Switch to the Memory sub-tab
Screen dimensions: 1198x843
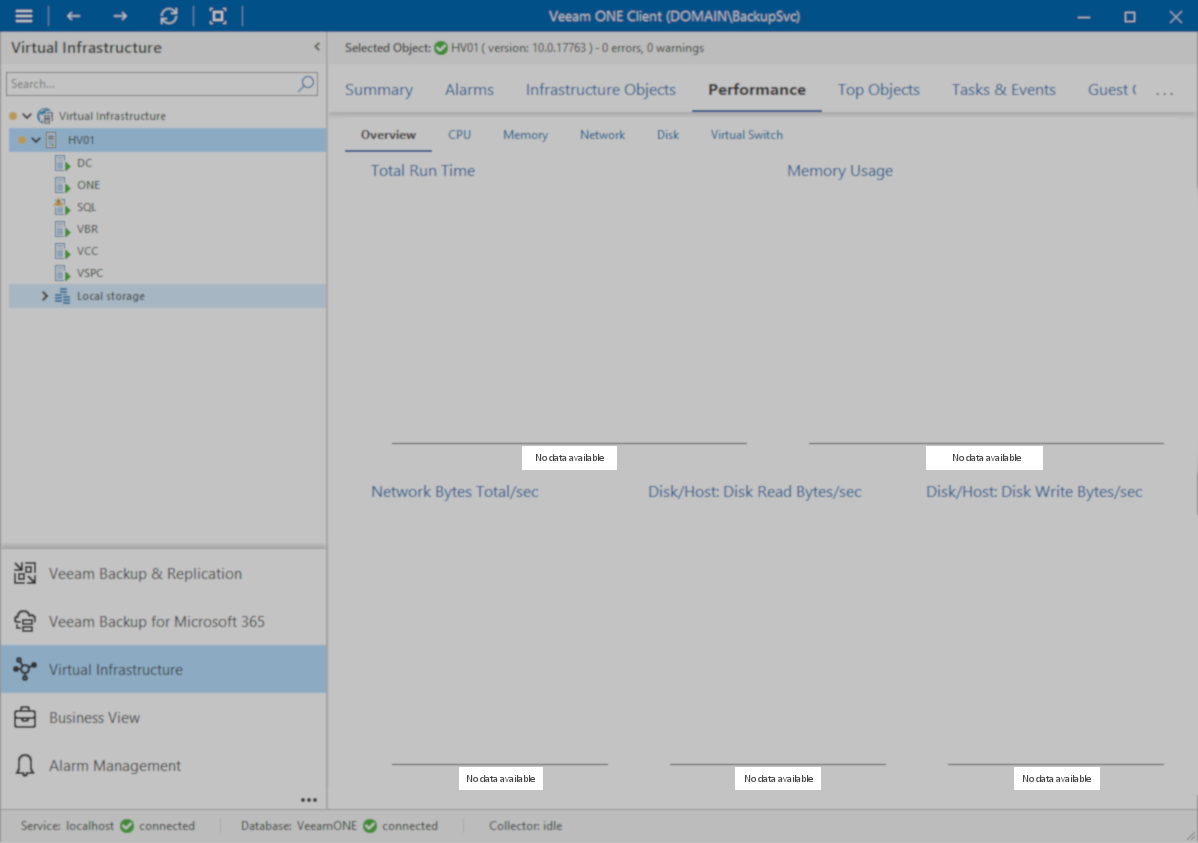[525, 135]
